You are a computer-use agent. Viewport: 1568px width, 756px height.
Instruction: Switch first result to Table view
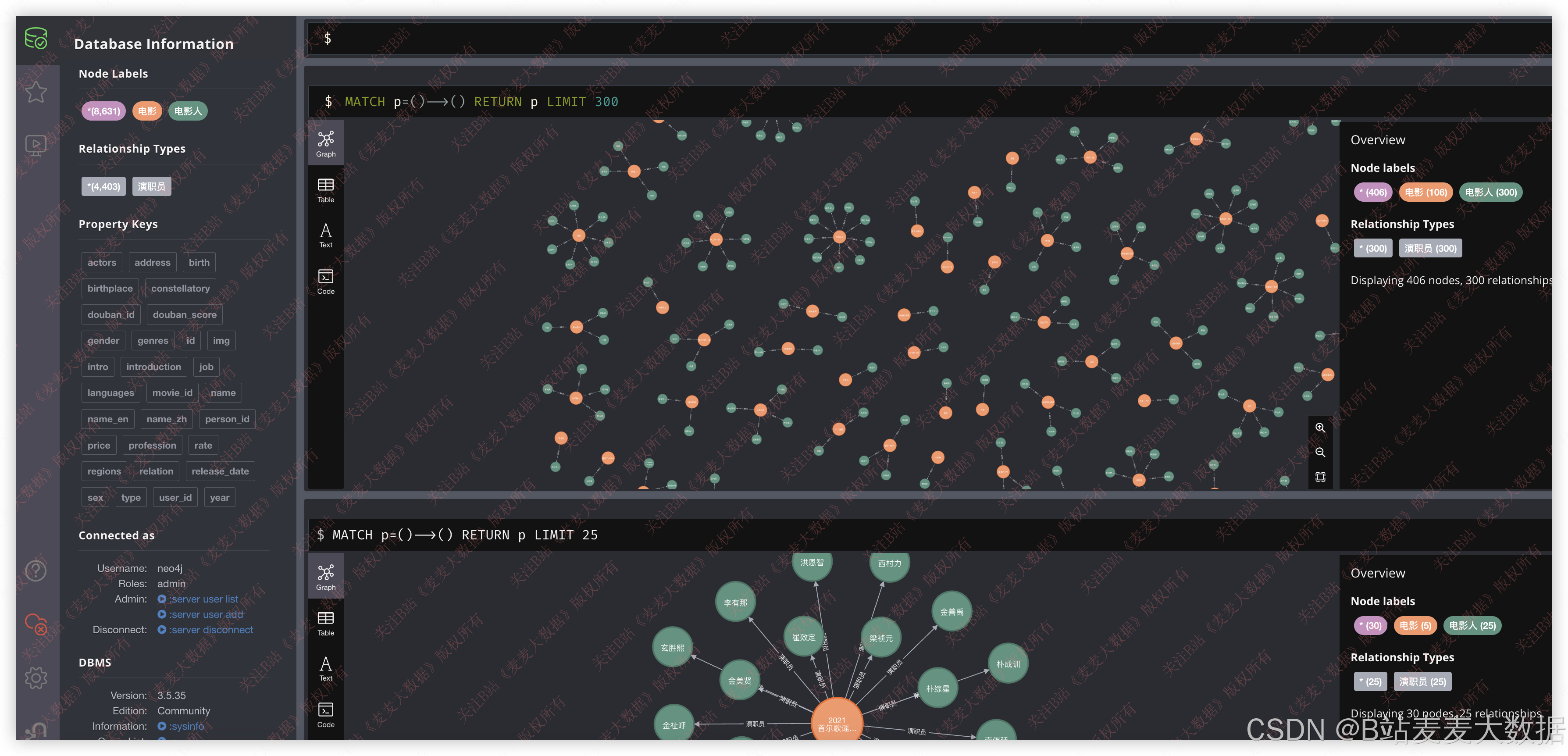click(326, 190)
